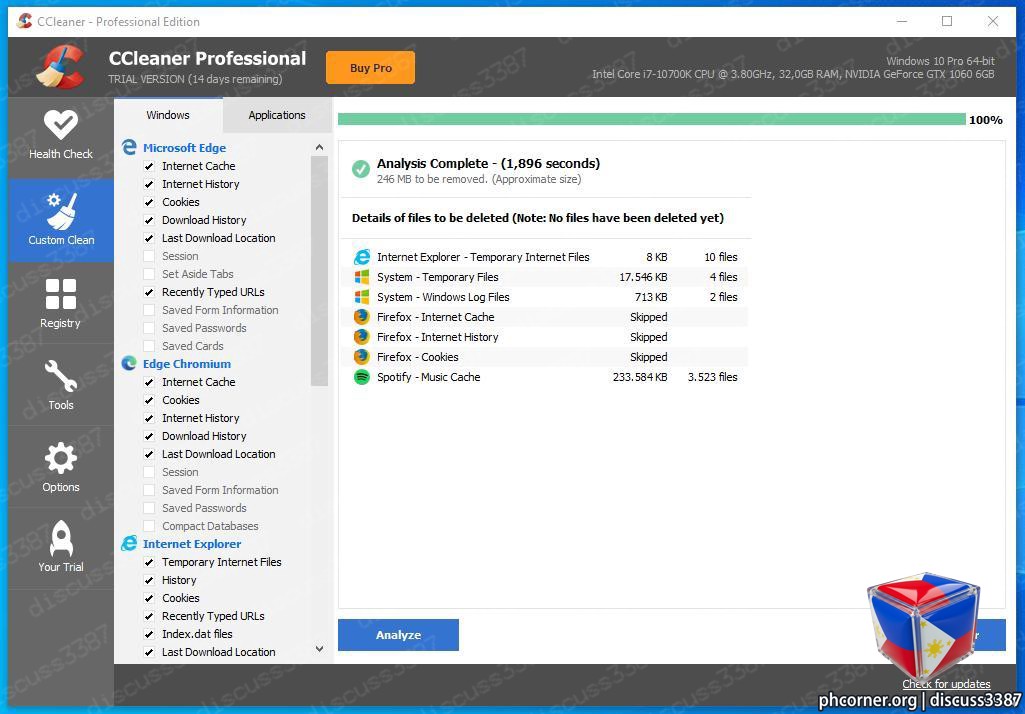Screen dimensions: 1025x714
Task: Uncheck Edge Chromium Last Download Location
Action: 149,454
